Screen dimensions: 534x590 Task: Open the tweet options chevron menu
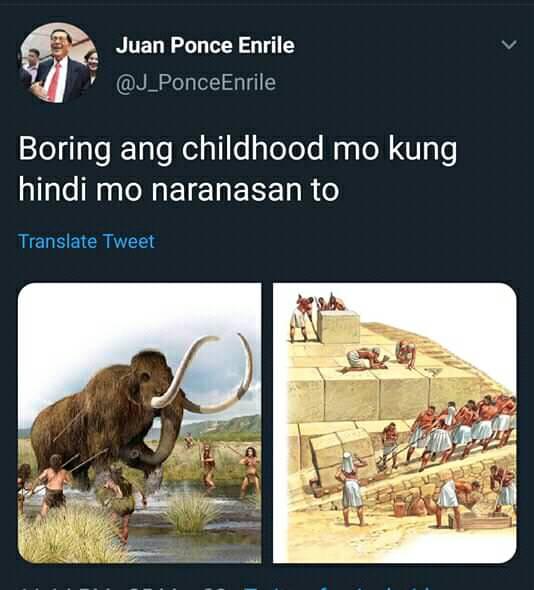509,45
